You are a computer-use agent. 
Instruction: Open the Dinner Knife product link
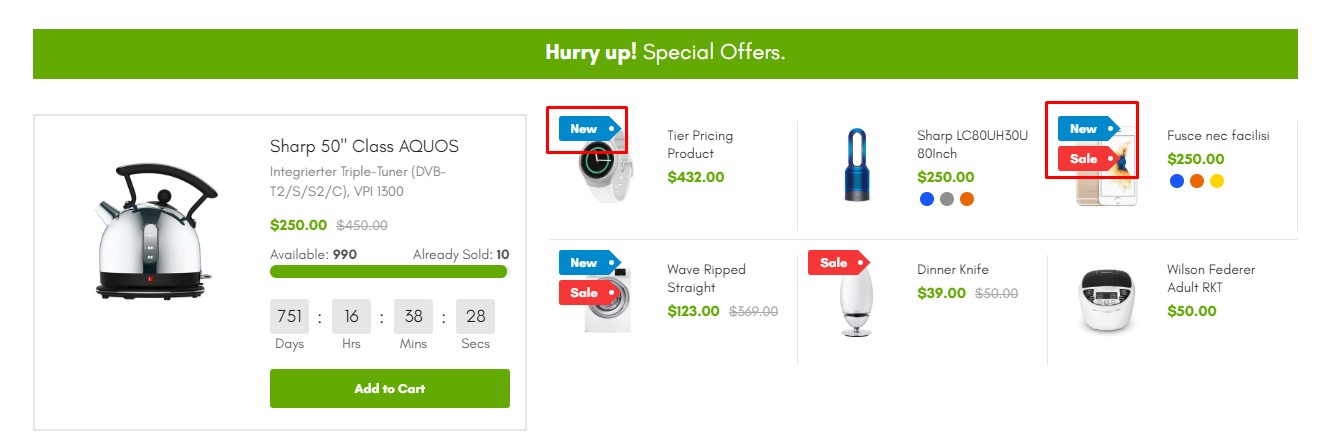point(952,270)
